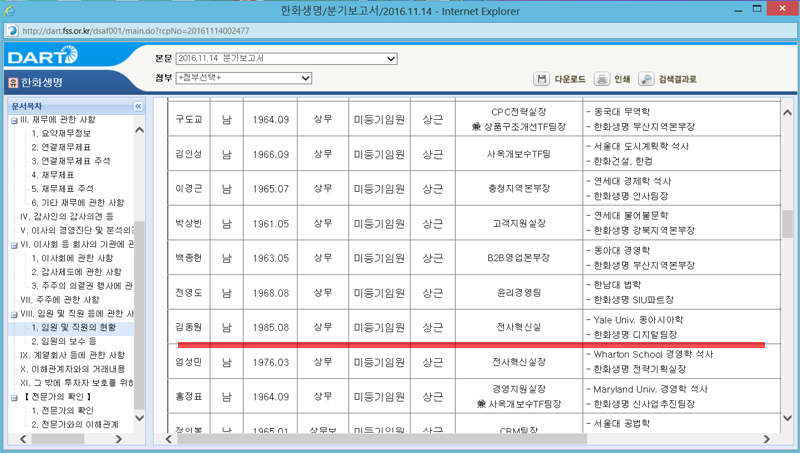The height and width of the screenshot is (453, 800).
Task: Open 1. 요약재무정보 in the index
Action: [x=61, y=133]
